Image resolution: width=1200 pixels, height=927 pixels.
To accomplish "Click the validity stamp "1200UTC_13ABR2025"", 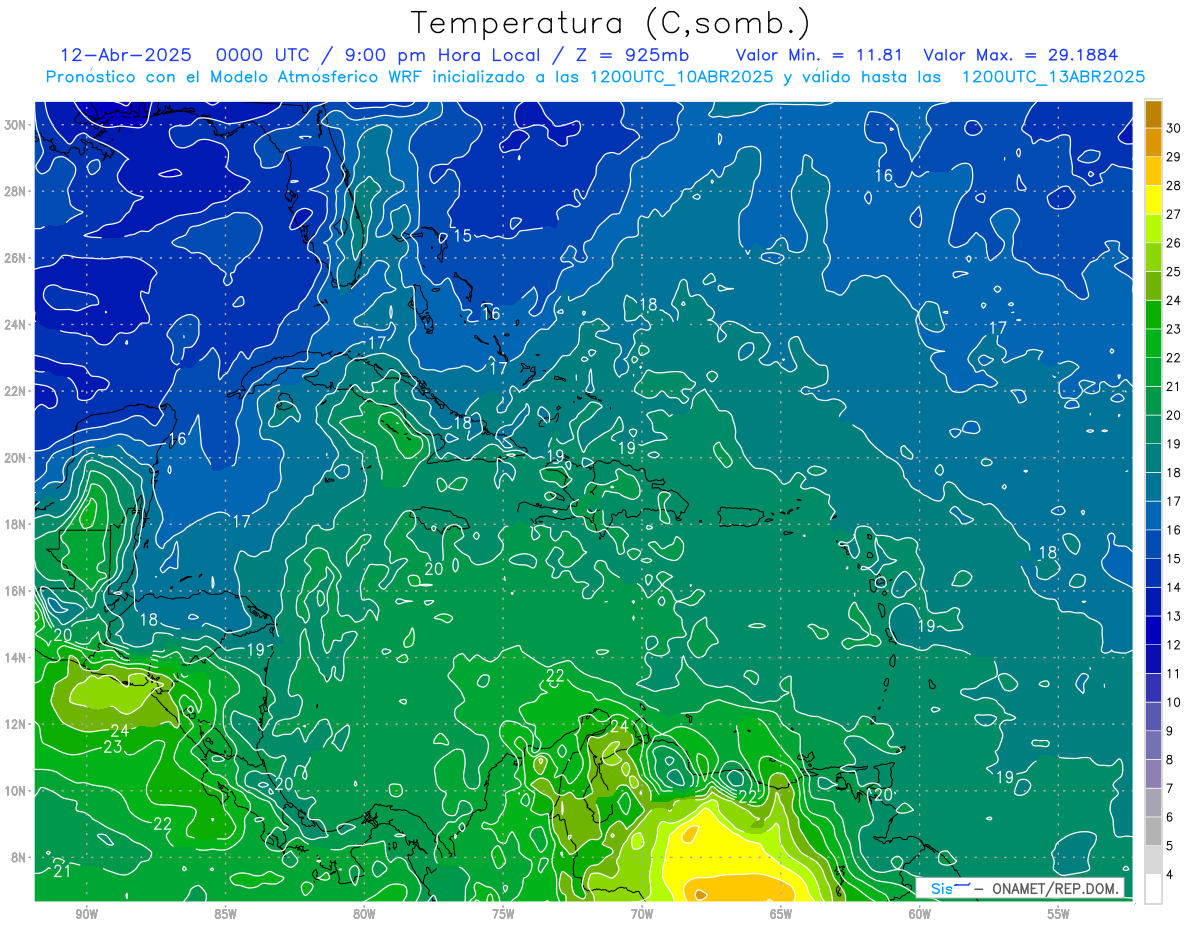I will tap(1052, 77).
